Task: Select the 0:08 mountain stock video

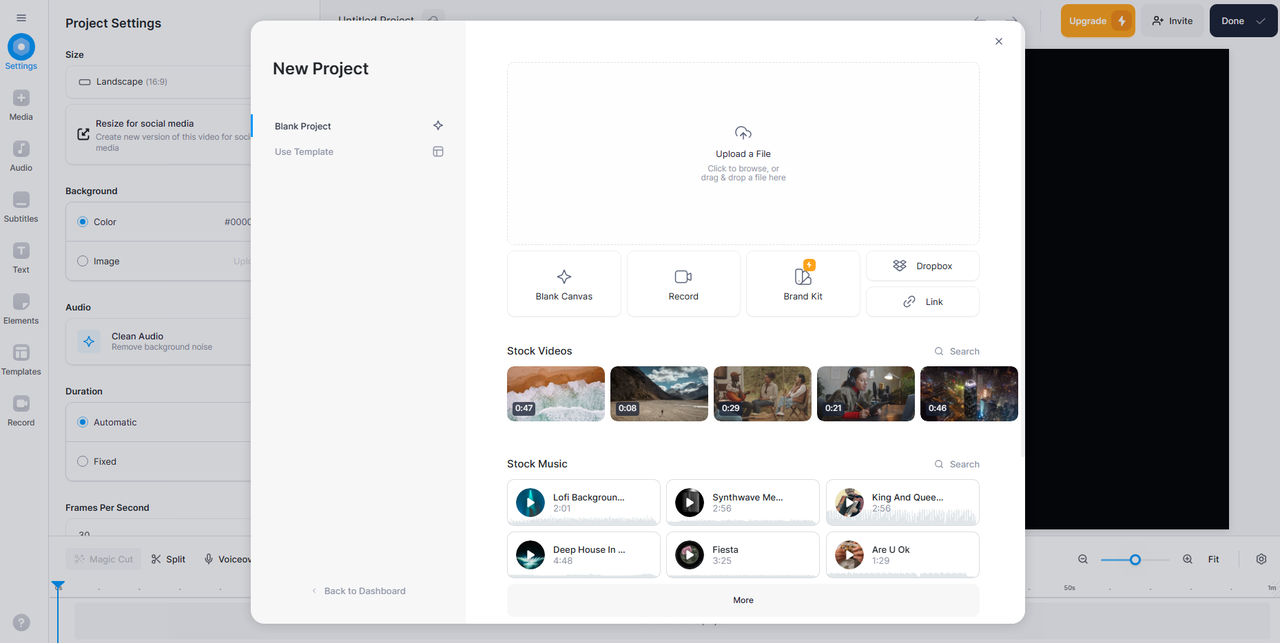Action: point(659,393)
